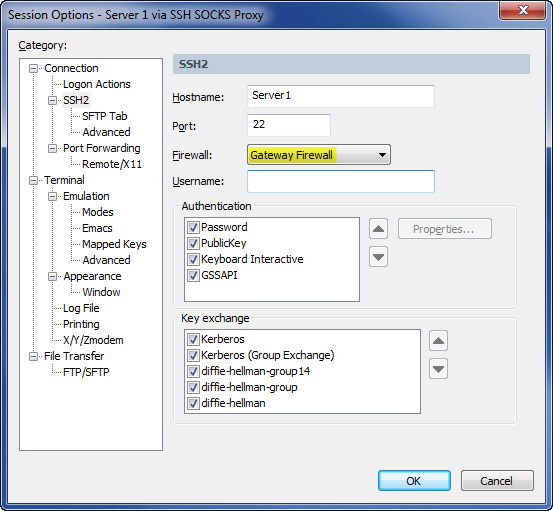
Task: Move authentication method up with arrow
Action: [x=378, y=229]
